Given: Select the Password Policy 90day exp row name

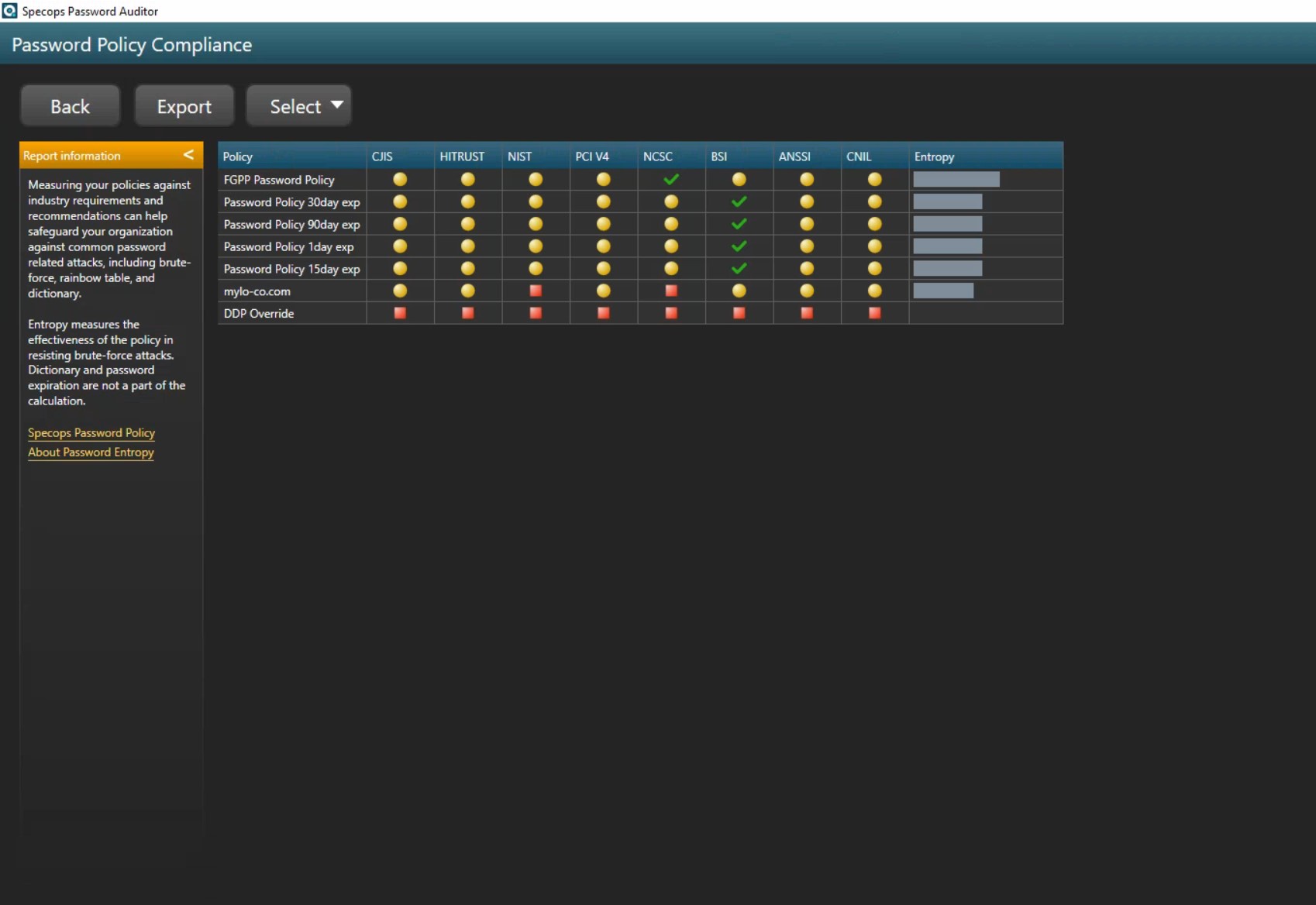Looking at the screenshot, I should [x=291, y=225].
